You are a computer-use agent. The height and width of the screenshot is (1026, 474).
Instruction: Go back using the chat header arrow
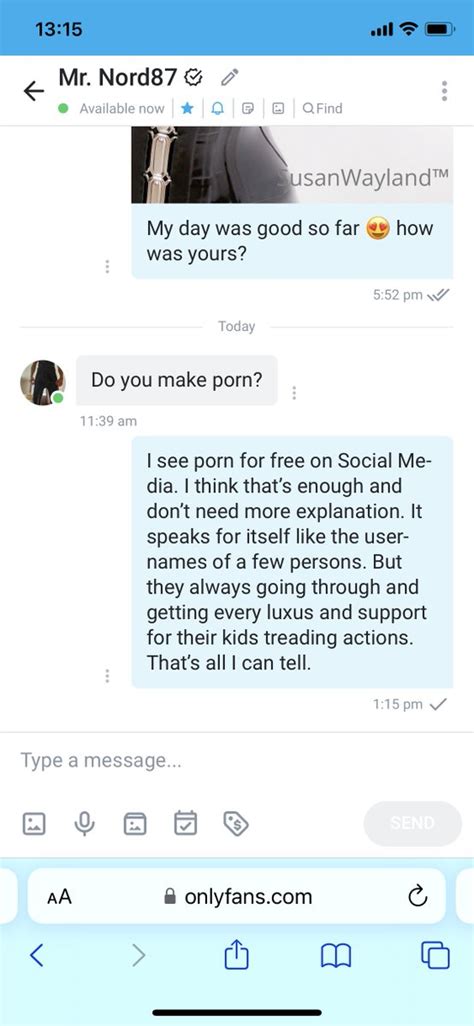click(x=33, y=92)
